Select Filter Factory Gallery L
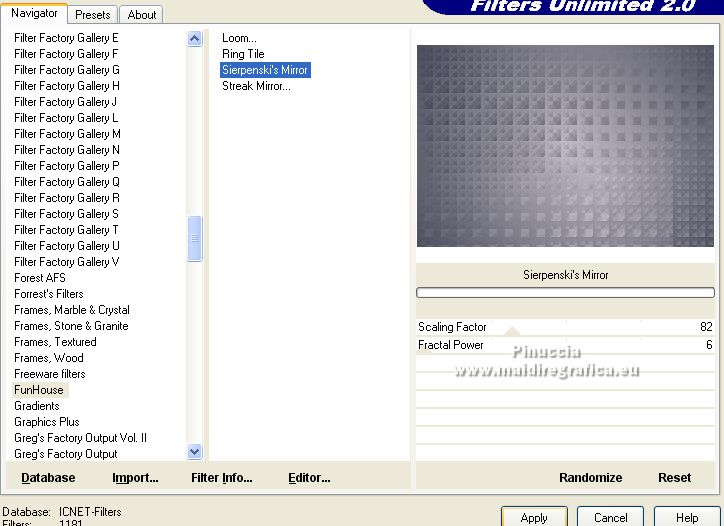 [66, 118]
